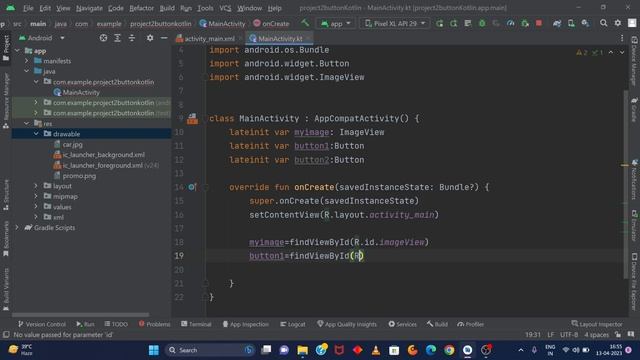Click the editor vertical scrollbar
Image resolution: width=640 pixels, height=360 pixels.
[x=626, y=184]
